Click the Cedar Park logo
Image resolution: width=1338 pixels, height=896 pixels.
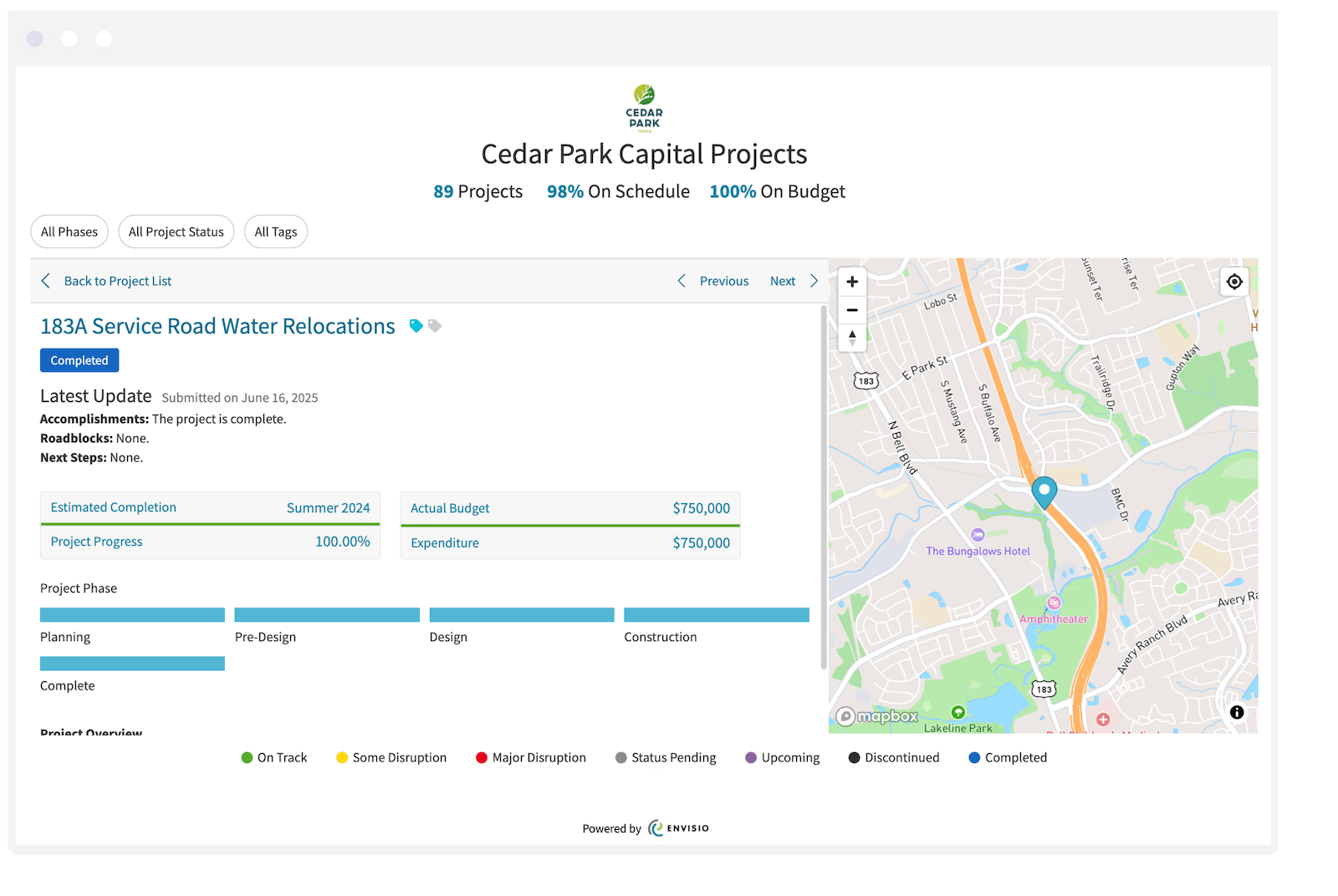644,108
